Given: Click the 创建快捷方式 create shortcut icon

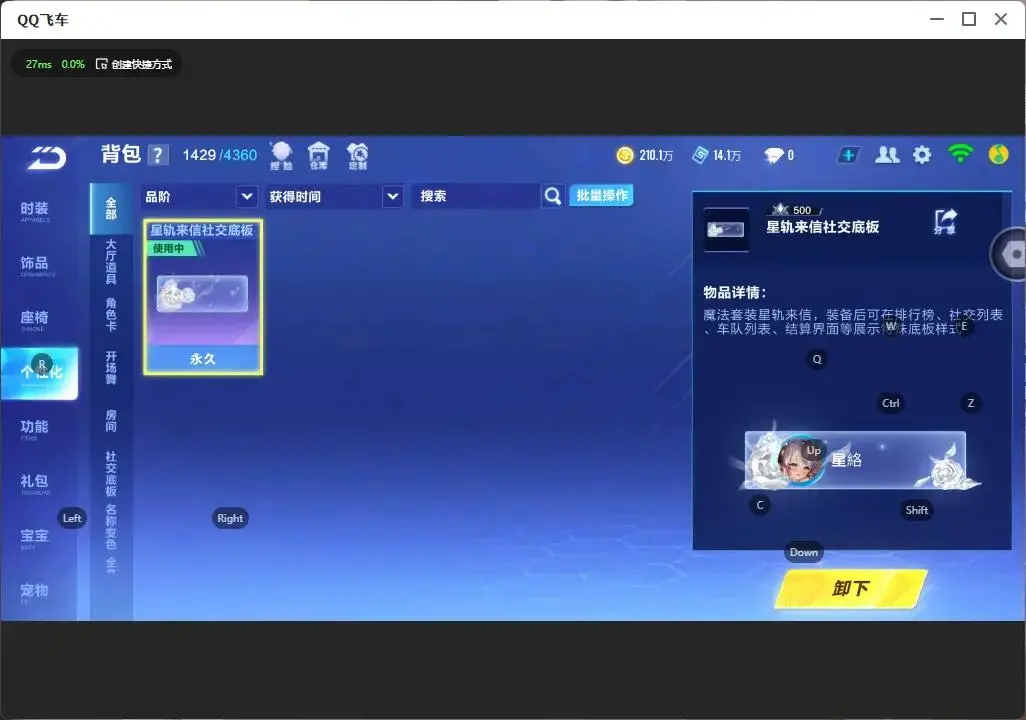Looking at the screenshot, I should click(101, 64).
